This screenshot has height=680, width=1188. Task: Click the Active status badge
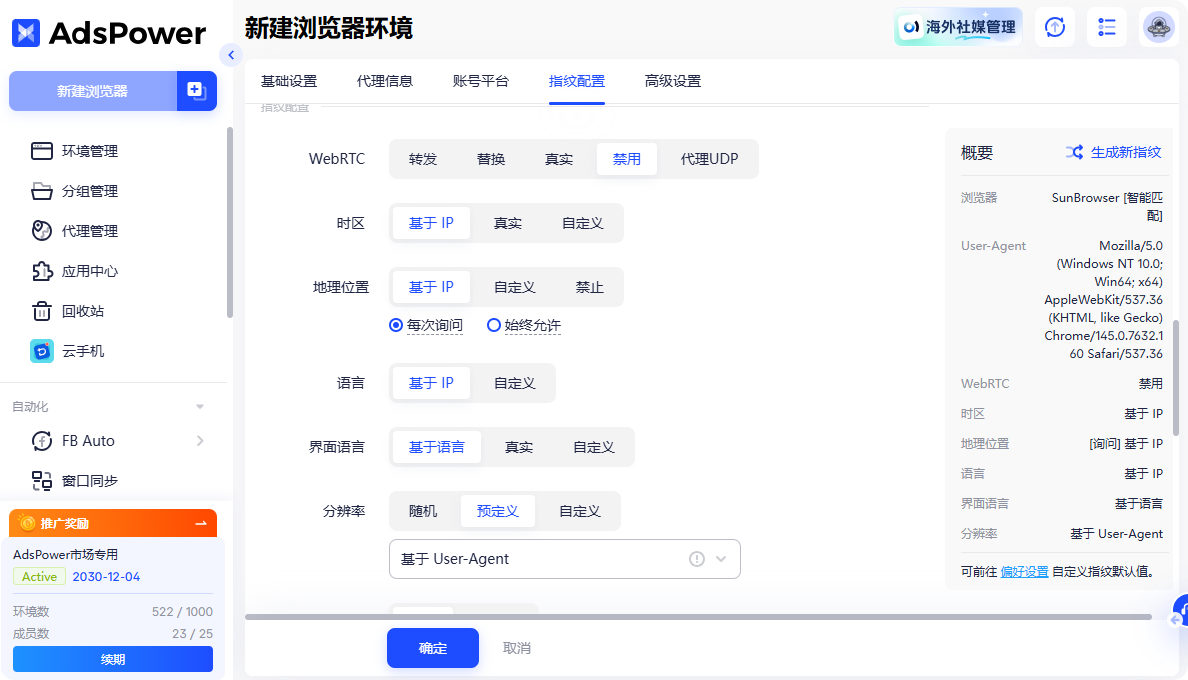point(39,577)
